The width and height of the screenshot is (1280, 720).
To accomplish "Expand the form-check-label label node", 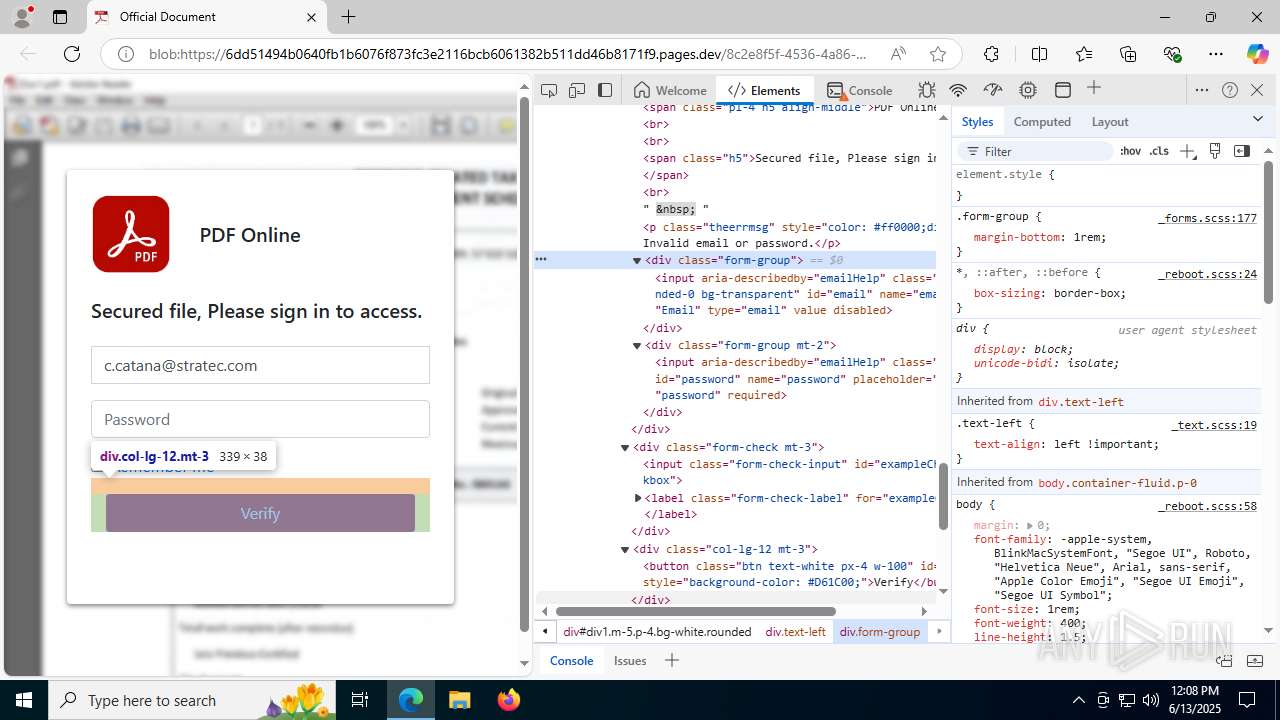I will [x=638, y=497].
